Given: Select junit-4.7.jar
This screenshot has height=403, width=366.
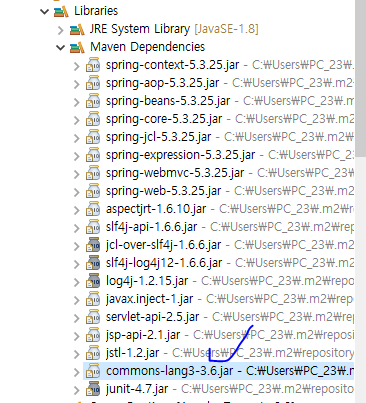Looking at the screenshot, I should pos(137,389).
